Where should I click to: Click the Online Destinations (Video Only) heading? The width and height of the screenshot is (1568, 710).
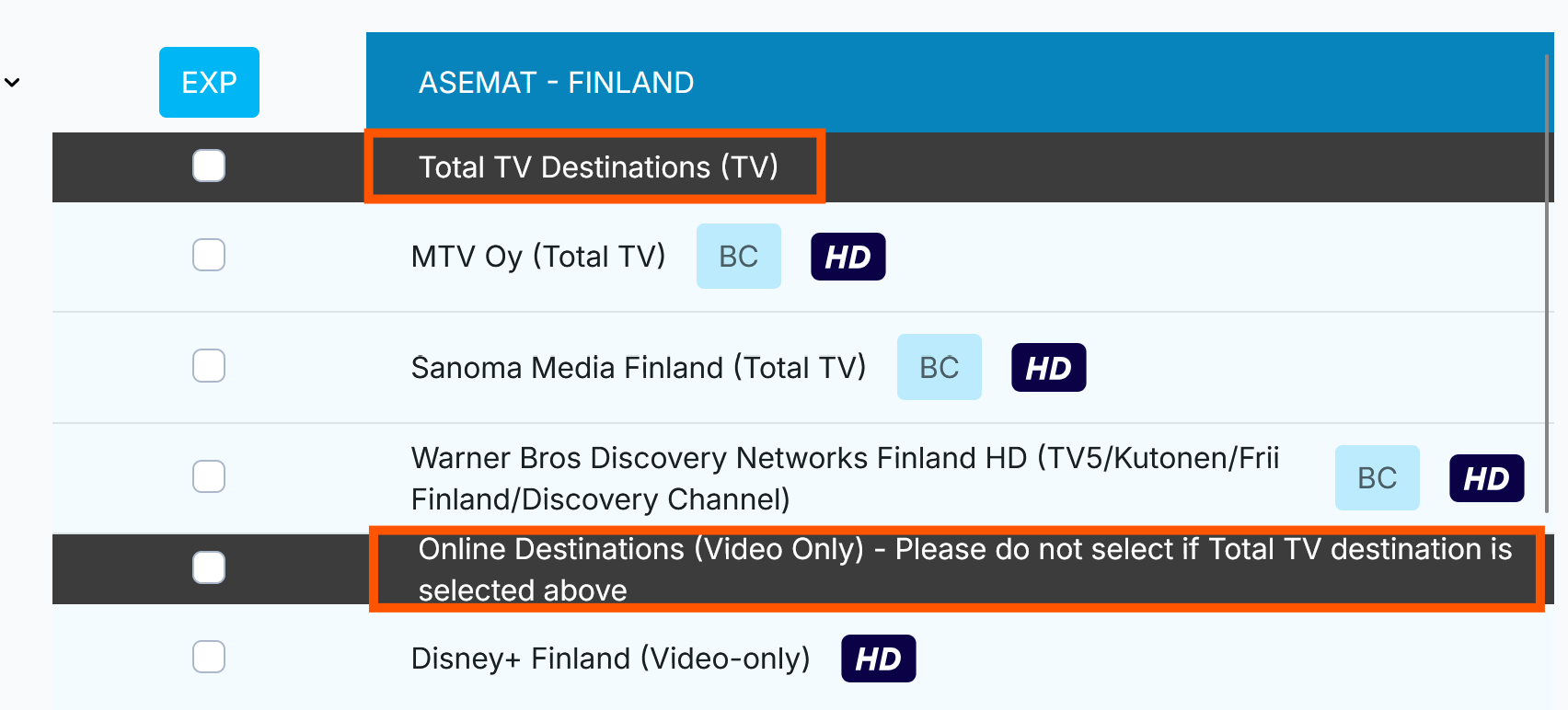[957, 569]
